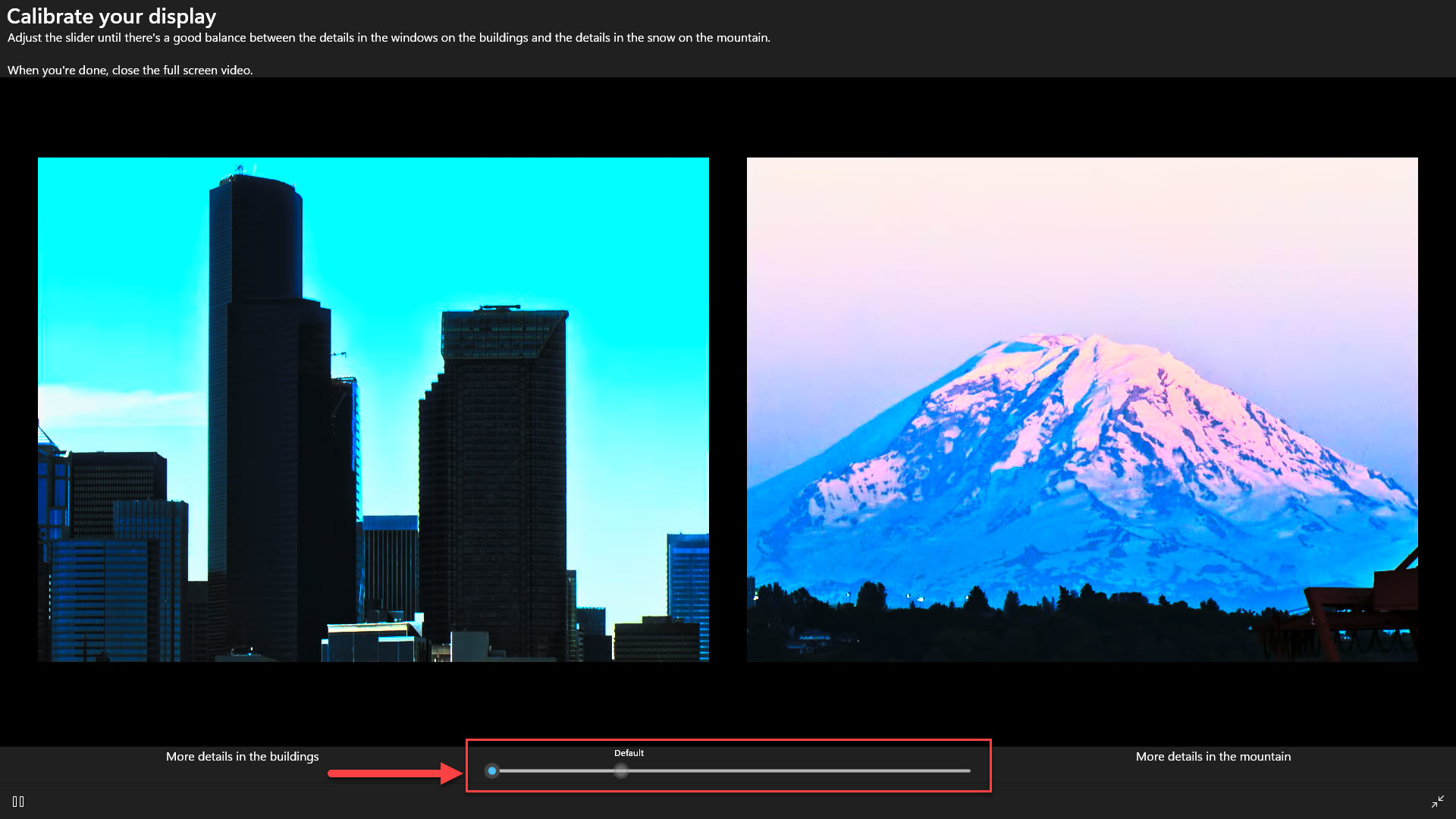Click the highlighted slider control area
The width and height of the screenshot is (1456, 819).
click(728, 767)
